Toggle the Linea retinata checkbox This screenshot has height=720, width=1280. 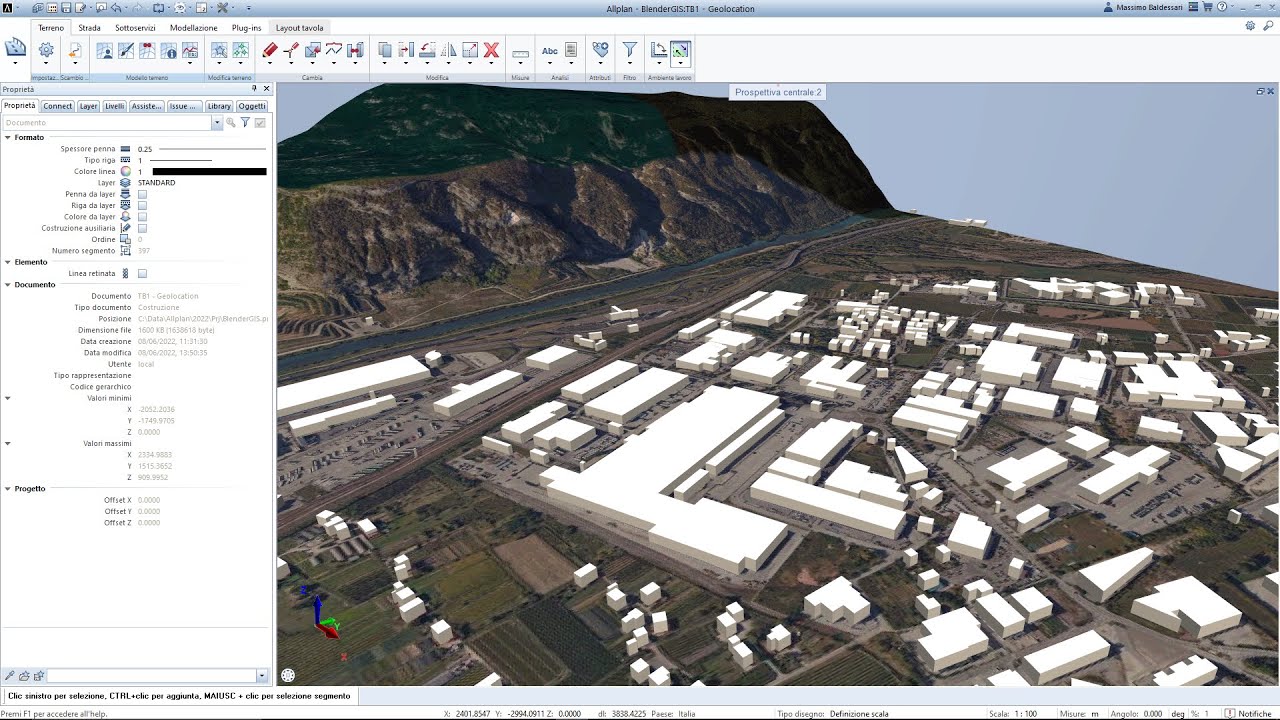(142, 273)
